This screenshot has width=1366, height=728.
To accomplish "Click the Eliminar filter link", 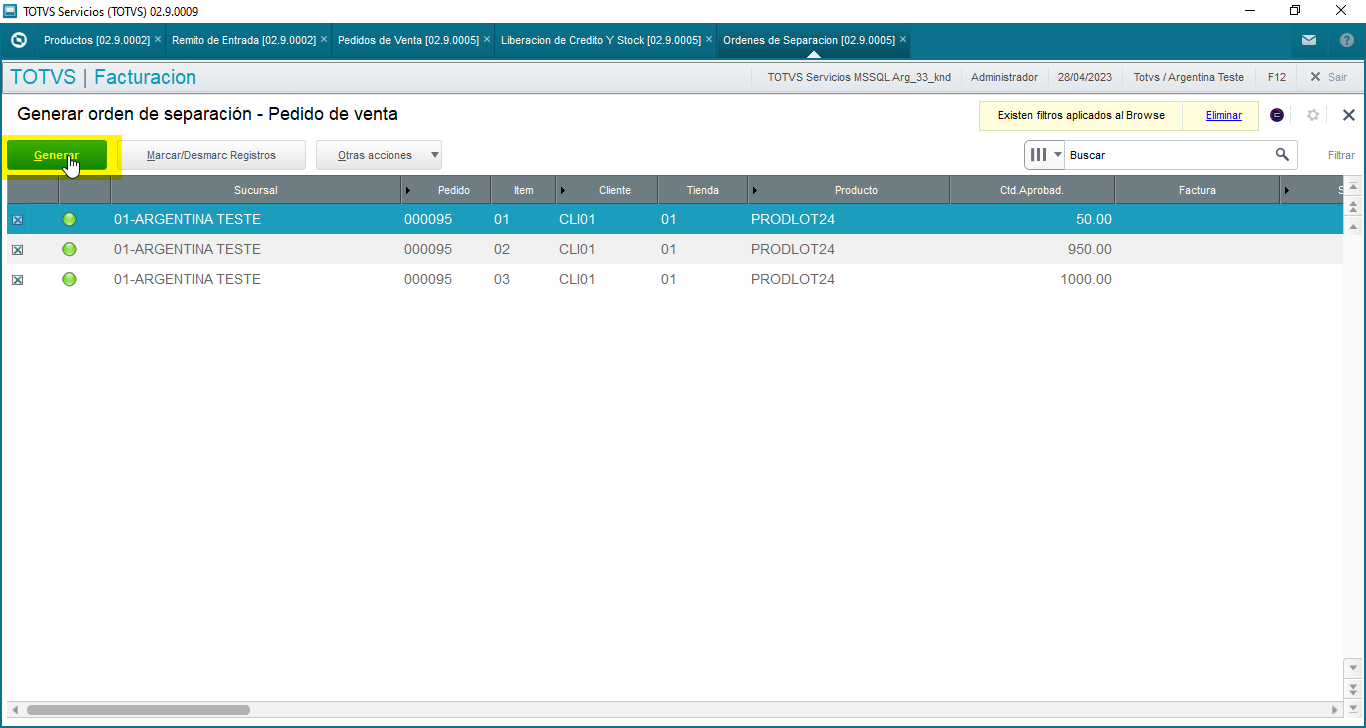I will coord(1223,115).
